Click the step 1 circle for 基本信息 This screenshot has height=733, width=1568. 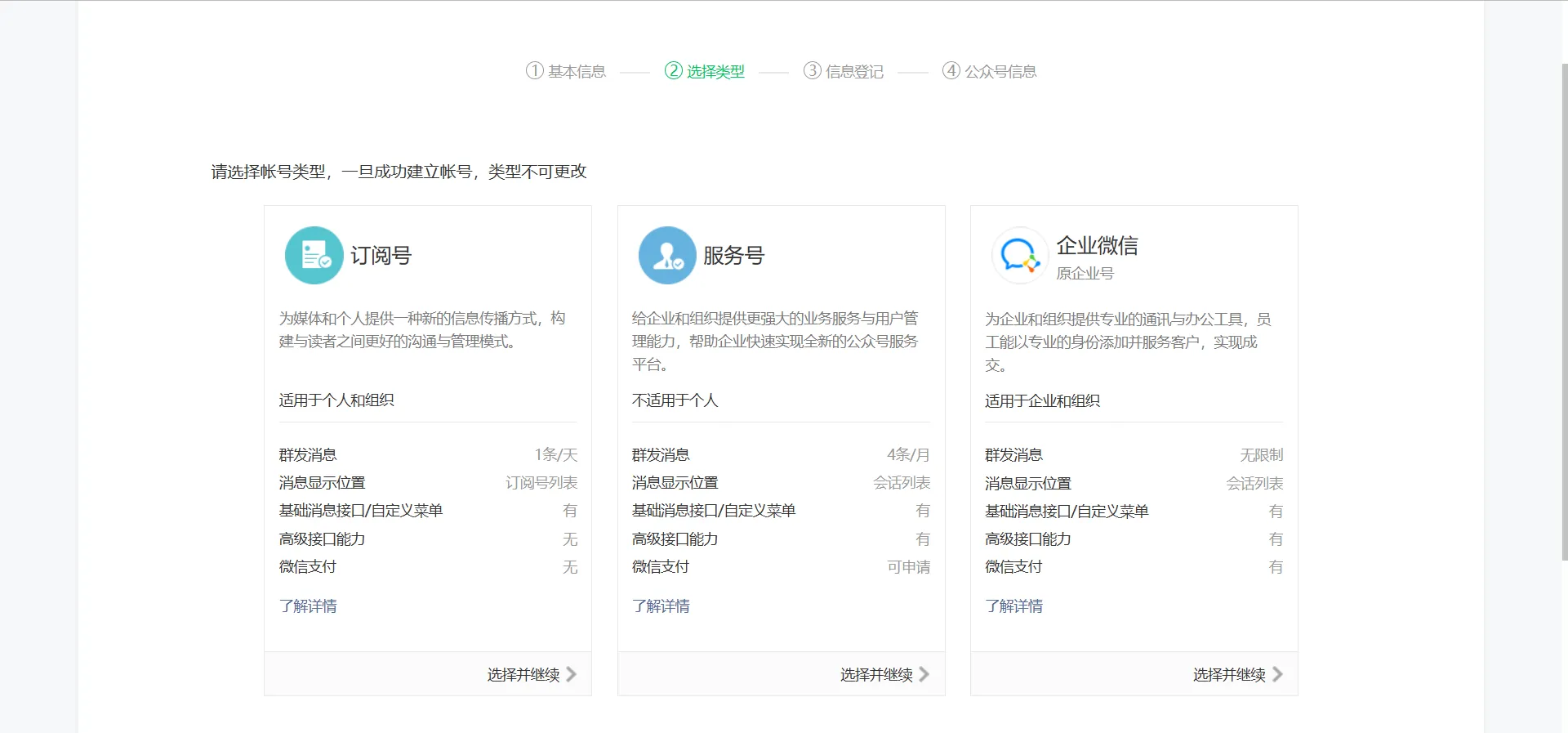coord(534,71)
